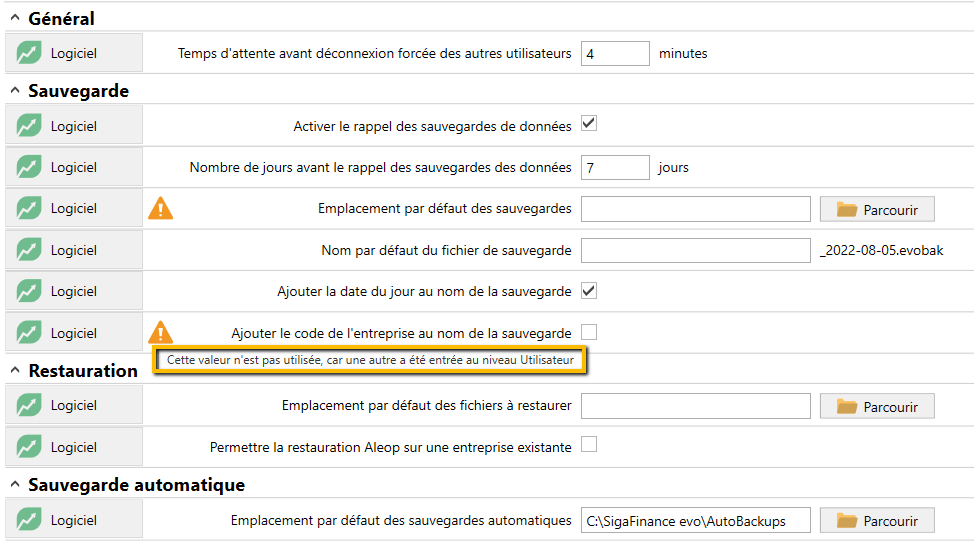
Task: Uncheck Ajouter la date du jour checkbox
Action: pos(589,290)
